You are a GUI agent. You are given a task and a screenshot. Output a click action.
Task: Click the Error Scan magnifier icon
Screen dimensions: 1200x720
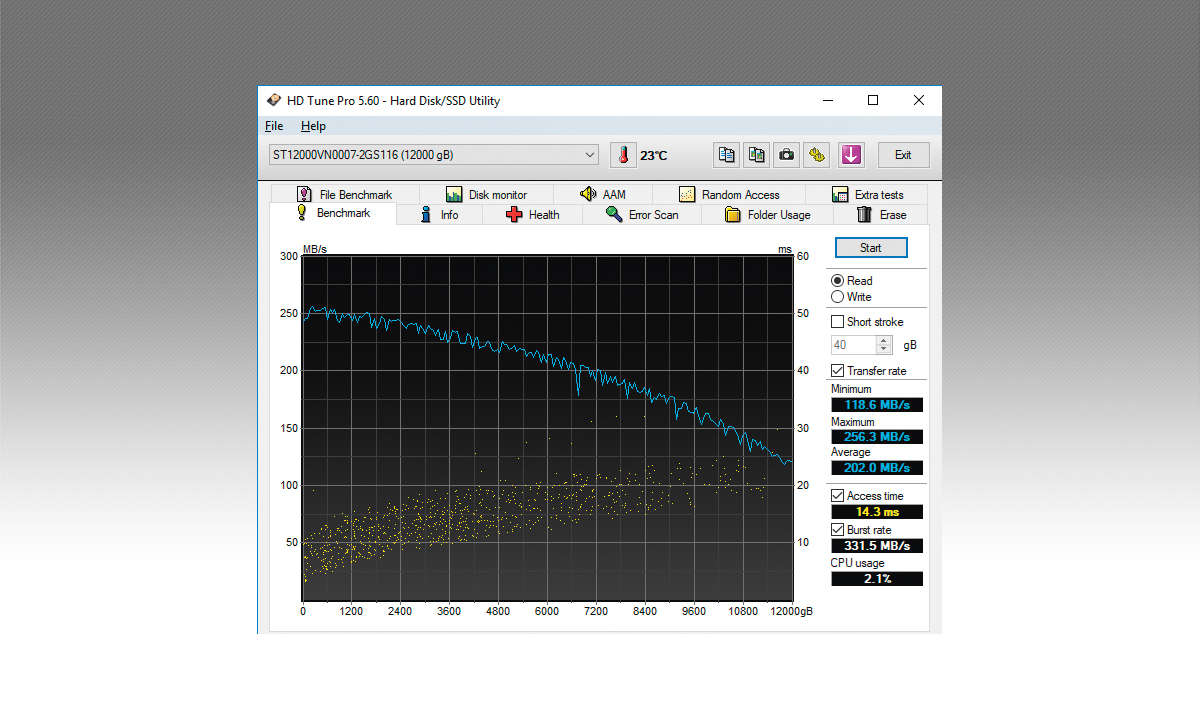coord(614,214)
